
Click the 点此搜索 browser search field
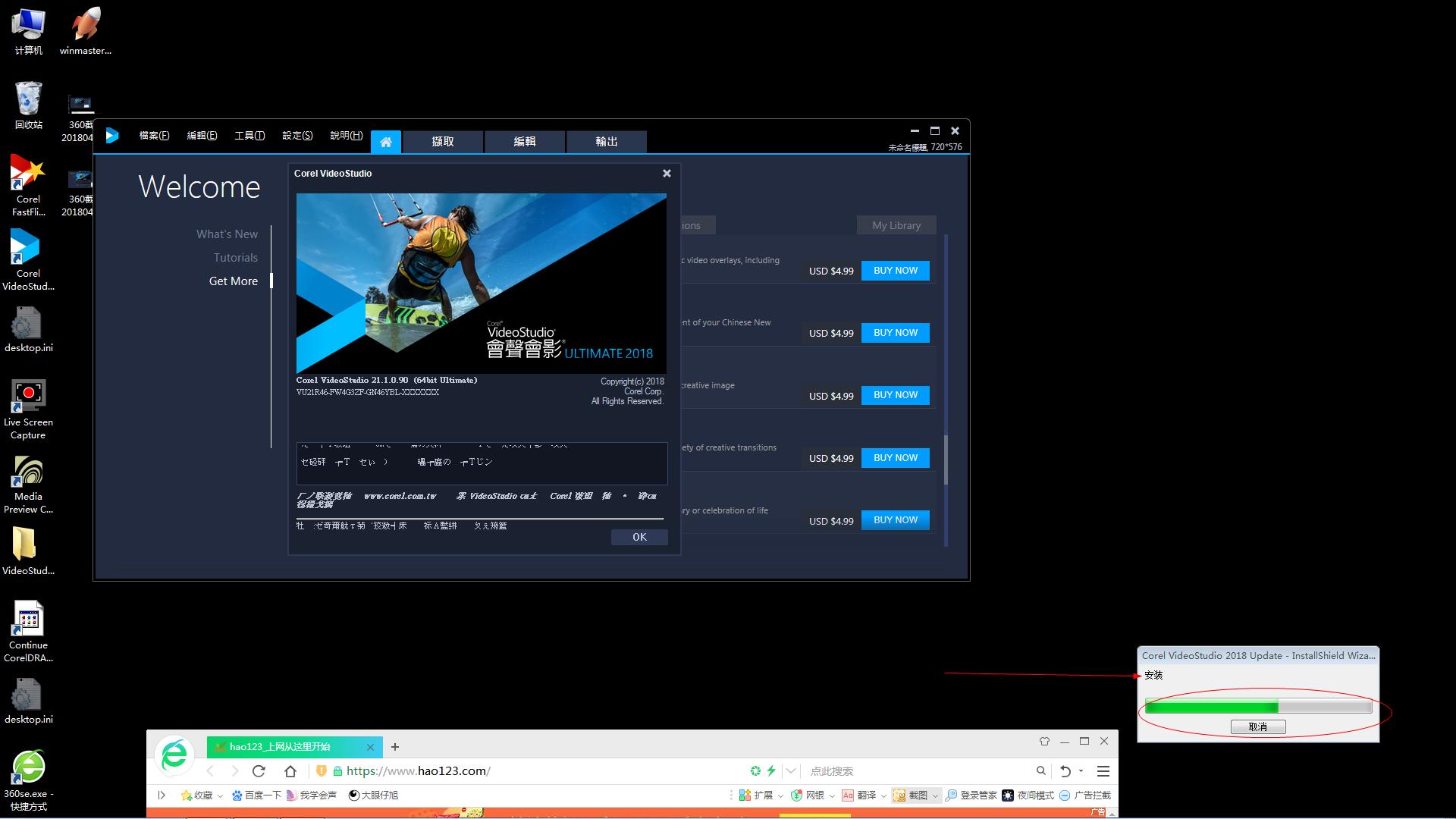[x=918, y=771]
